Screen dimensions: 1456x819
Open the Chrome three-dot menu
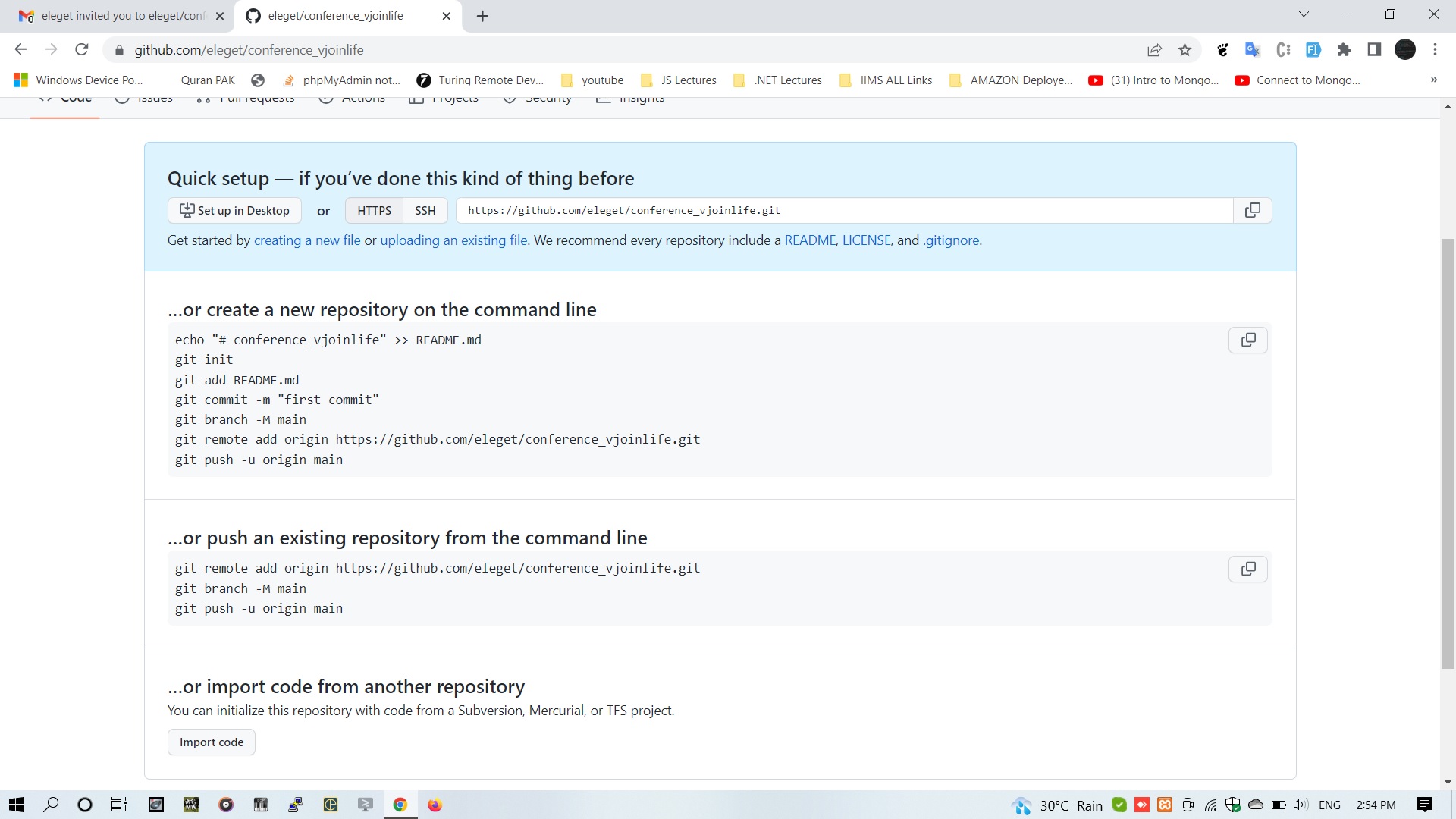point(1435,50)
